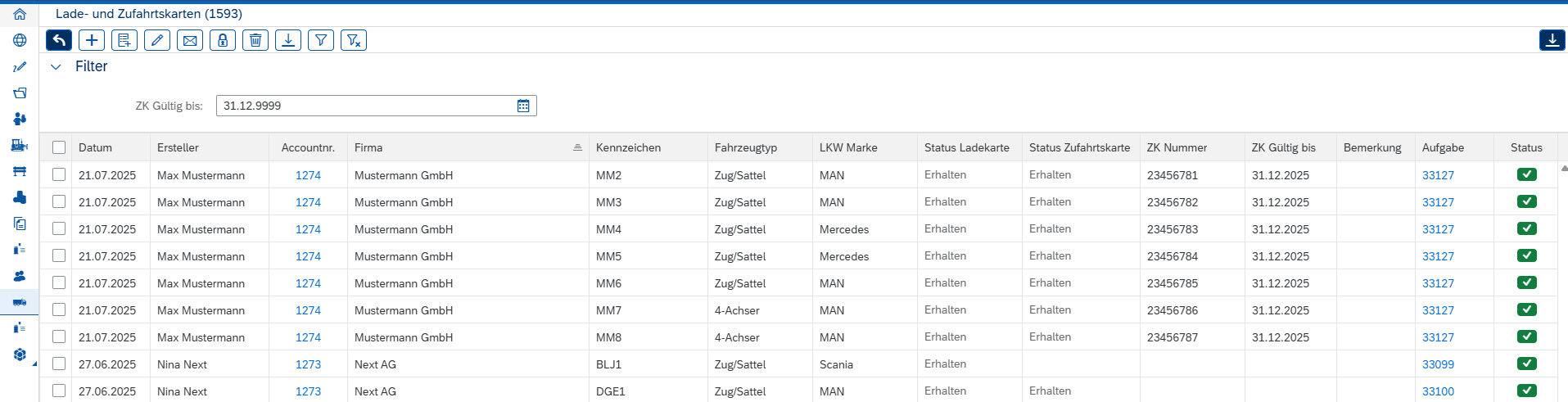Open Aufgabe link 33099
This screenshot has width=1568, height=402.
(1438, 364)
